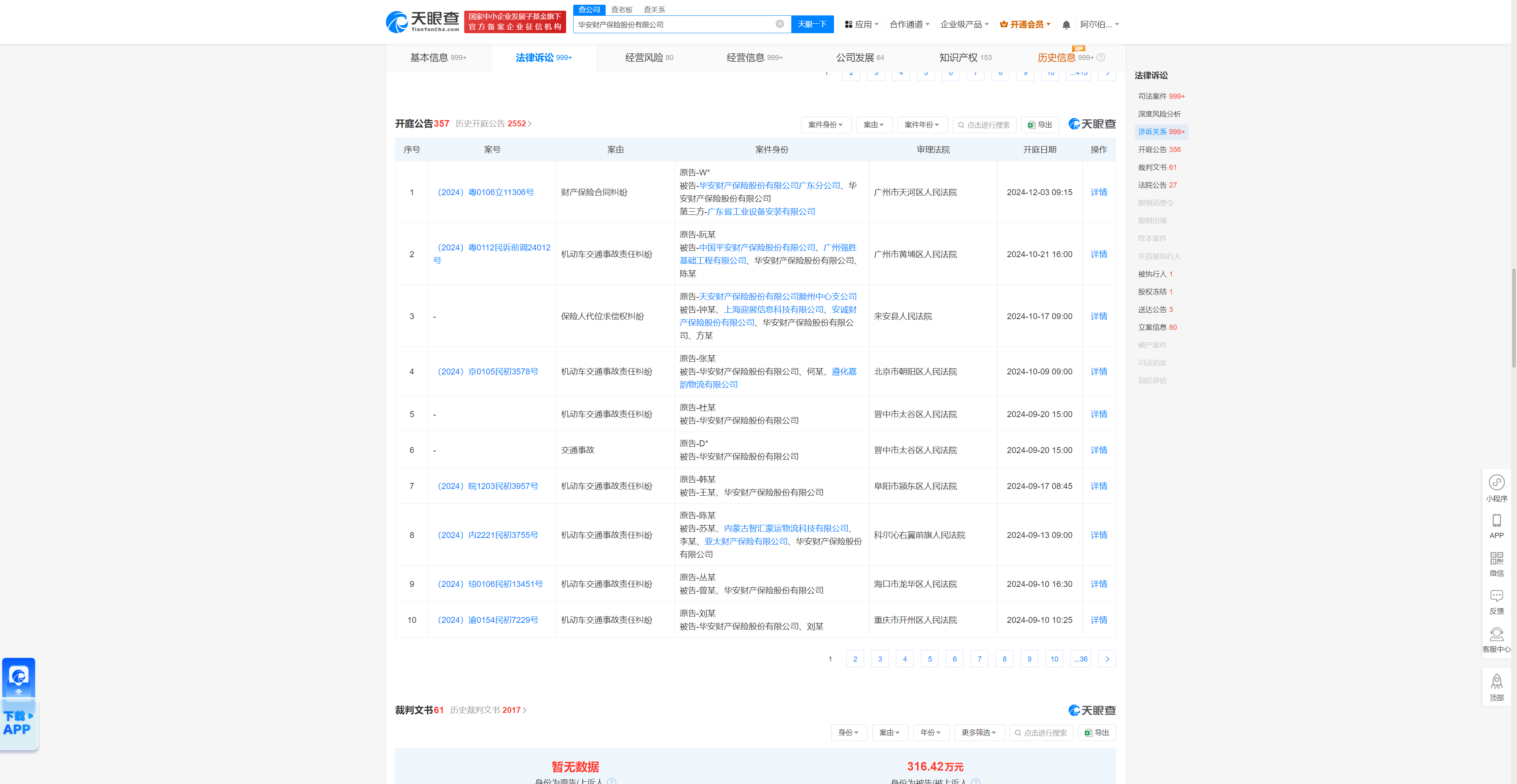Click the 开庭公告 search field
Image resolution: width=1517 pixels, height=784 pixels.
(x=984, y=125)
